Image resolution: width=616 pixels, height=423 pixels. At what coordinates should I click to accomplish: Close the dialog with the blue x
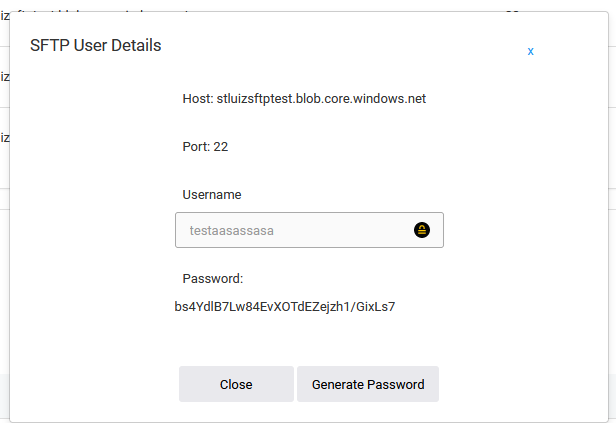point(530,51)
